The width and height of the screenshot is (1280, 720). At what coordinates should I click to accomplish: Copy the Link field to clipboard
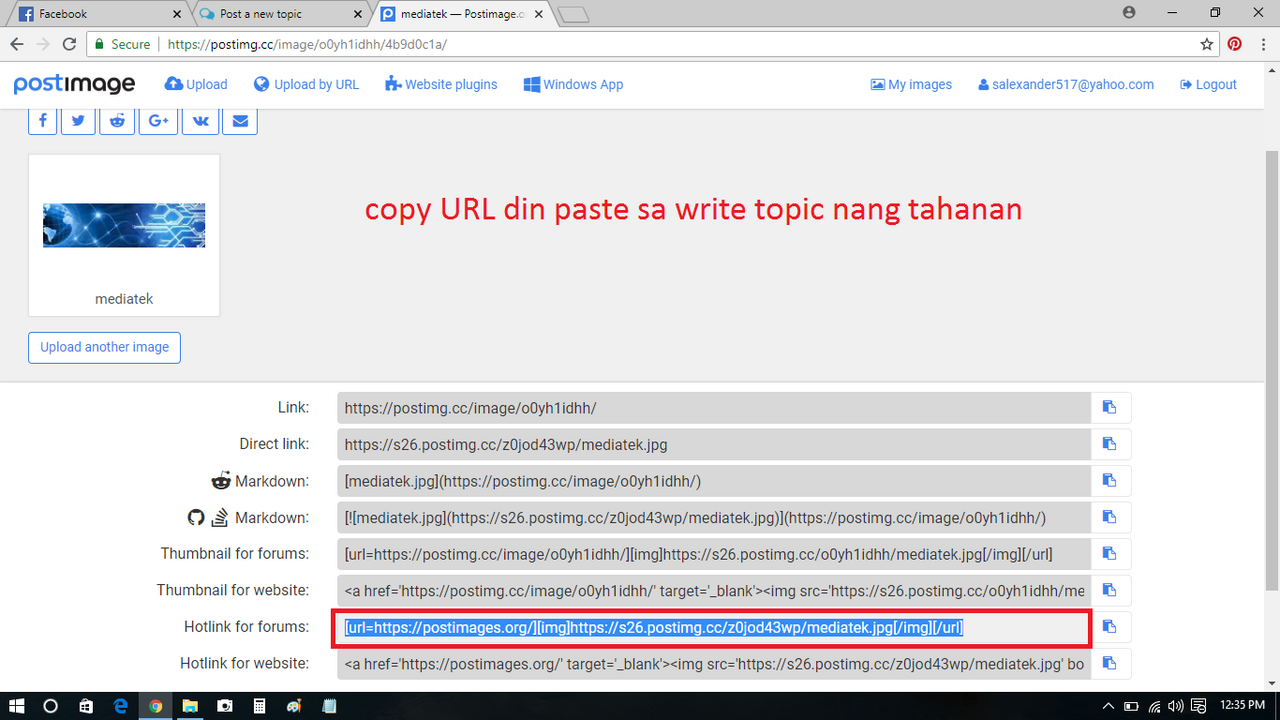(x=1110, y=408)
